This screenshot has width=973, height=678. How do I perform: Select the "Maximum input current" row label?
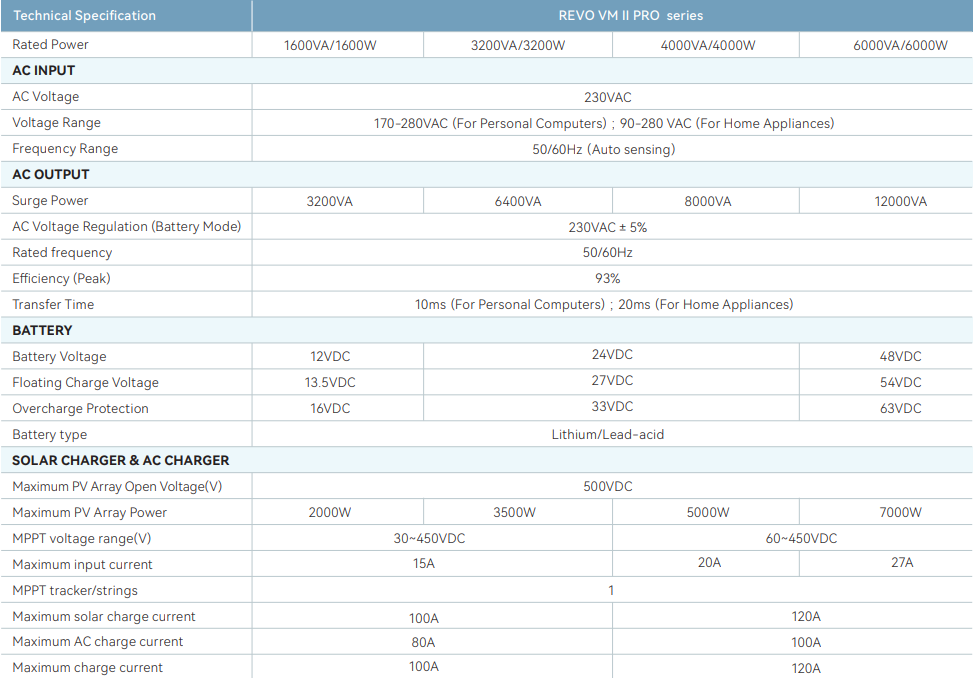(83, 564)
